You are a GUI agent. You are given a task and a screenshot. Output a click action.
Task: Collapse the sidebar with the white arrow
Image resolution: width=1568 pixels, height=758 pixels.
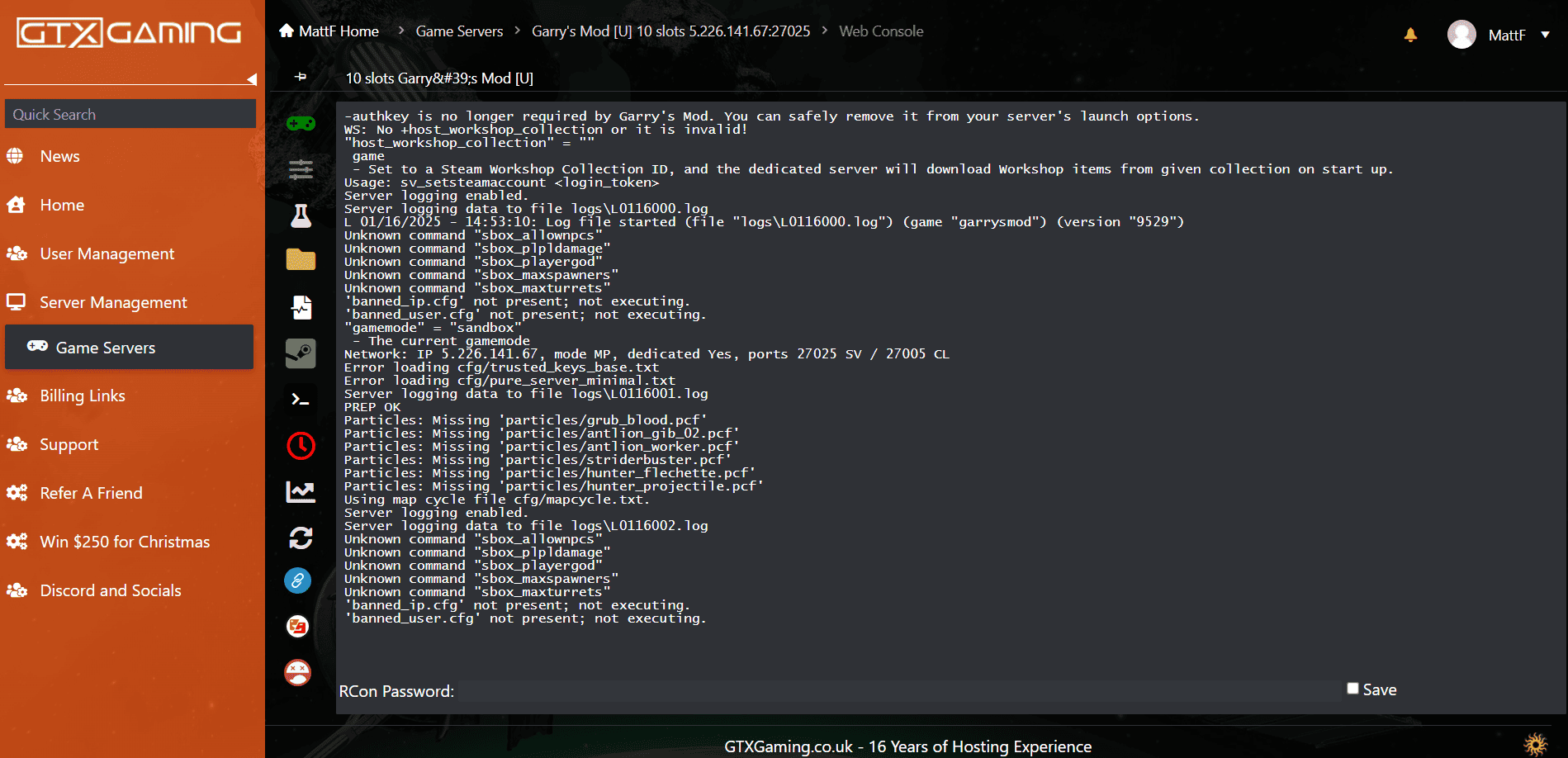click(252, 79)
